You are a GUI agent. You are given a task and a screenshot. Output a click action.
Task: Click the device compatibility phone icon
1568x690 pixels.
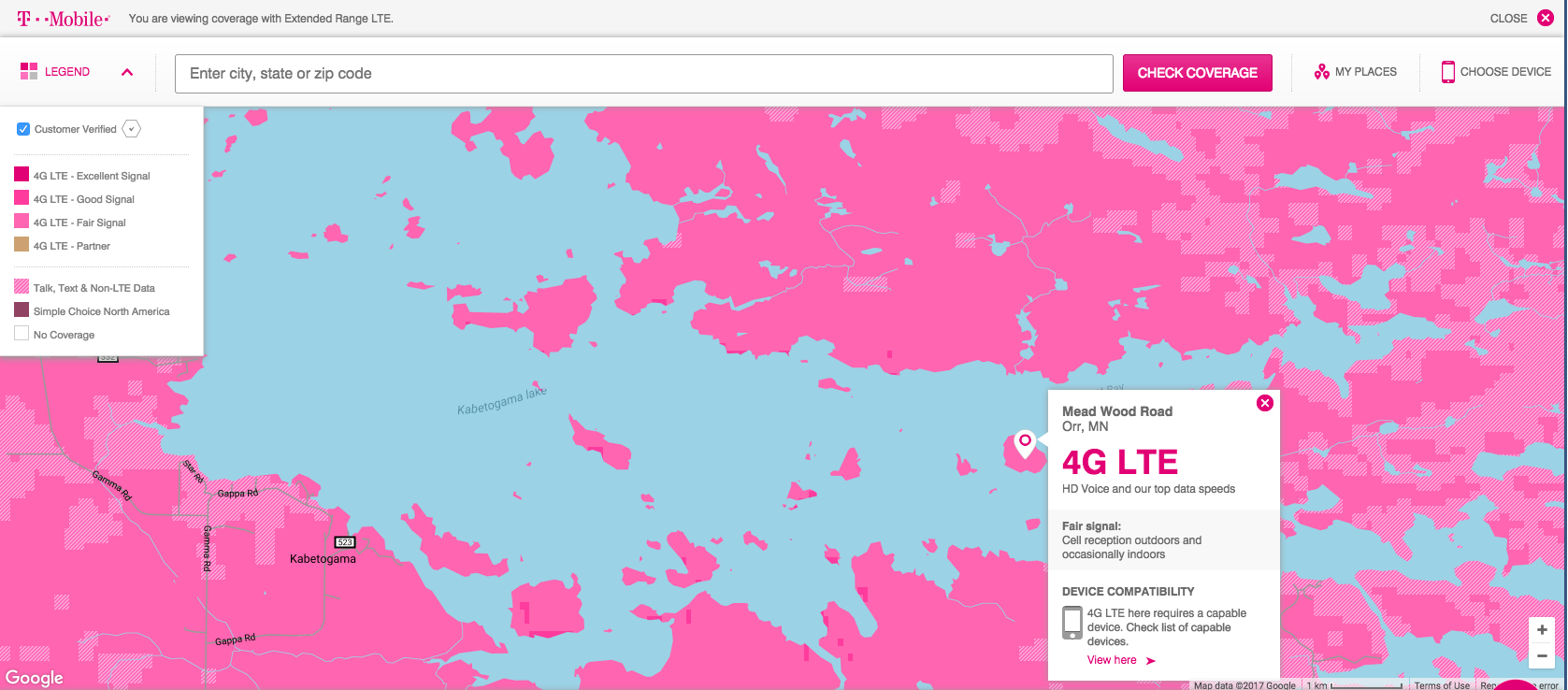(x=1072, y=623)
